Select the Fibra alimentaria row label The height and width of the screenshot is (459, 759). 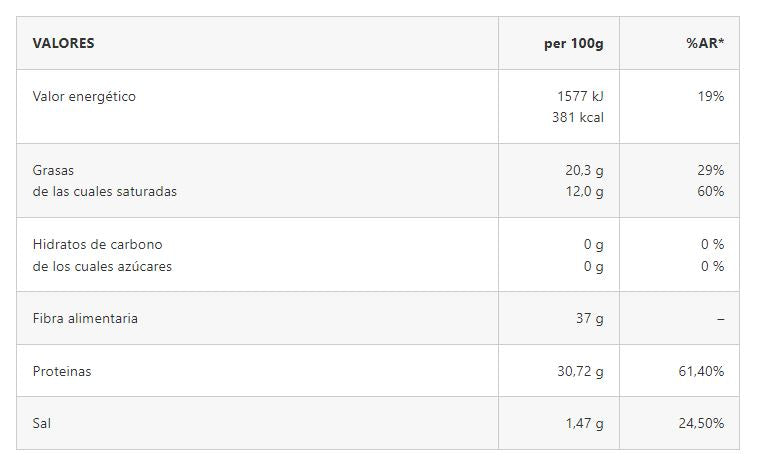pyautogui.click(x=85, y=318)
